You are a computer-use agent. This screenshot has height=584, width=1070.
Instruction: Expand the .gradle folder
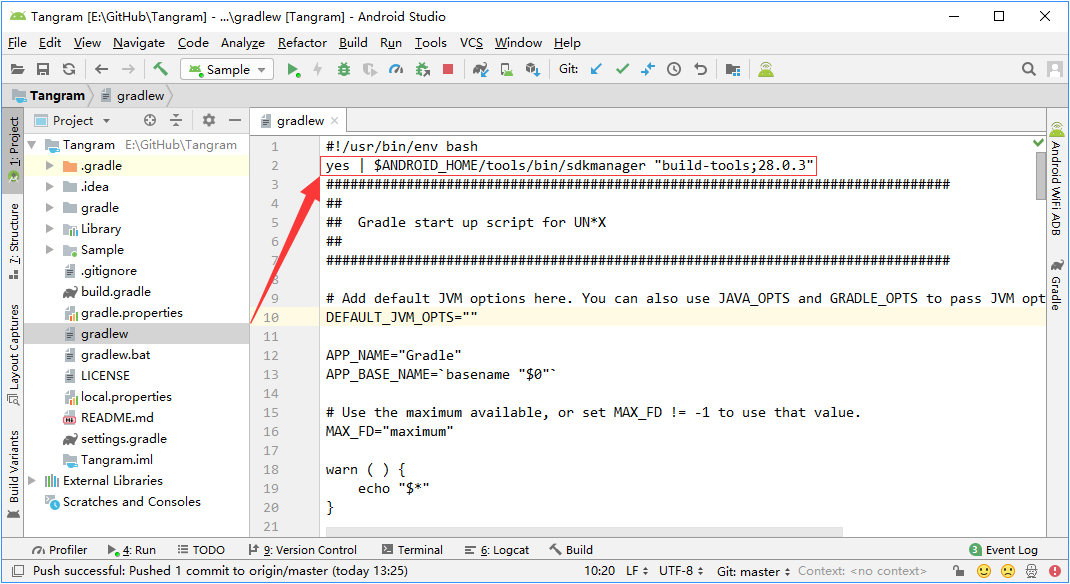[x=49, y=166]
